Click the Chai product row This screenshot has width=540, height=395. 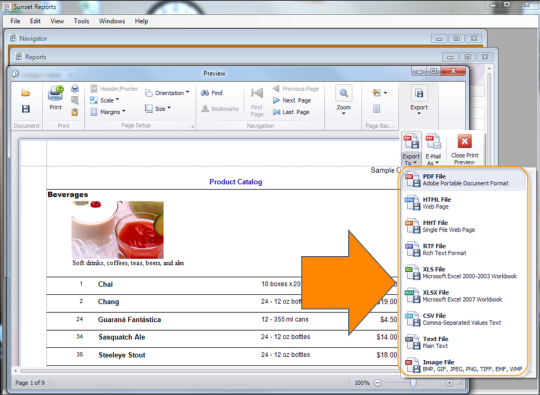point(222,284)
